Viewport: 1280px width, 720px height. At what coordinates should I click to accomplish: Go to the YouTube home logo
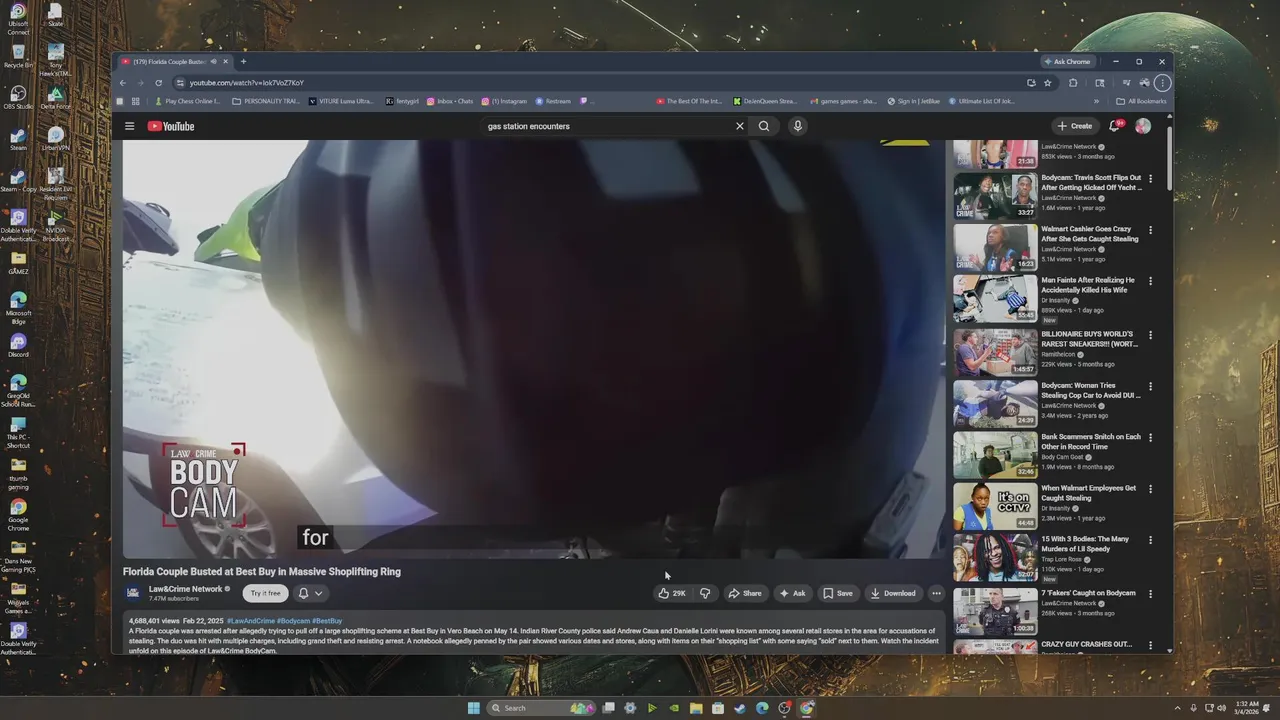tap(171, 126)
